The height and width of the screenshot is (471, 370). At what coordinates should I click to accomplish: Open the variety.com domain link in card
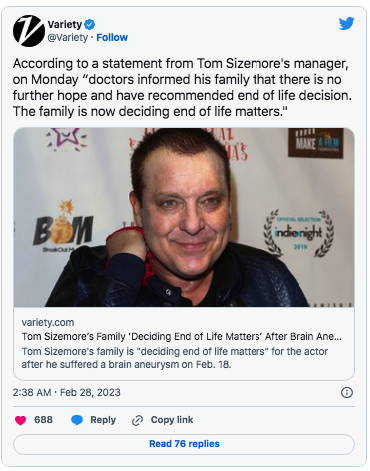[x=48, y=322]
